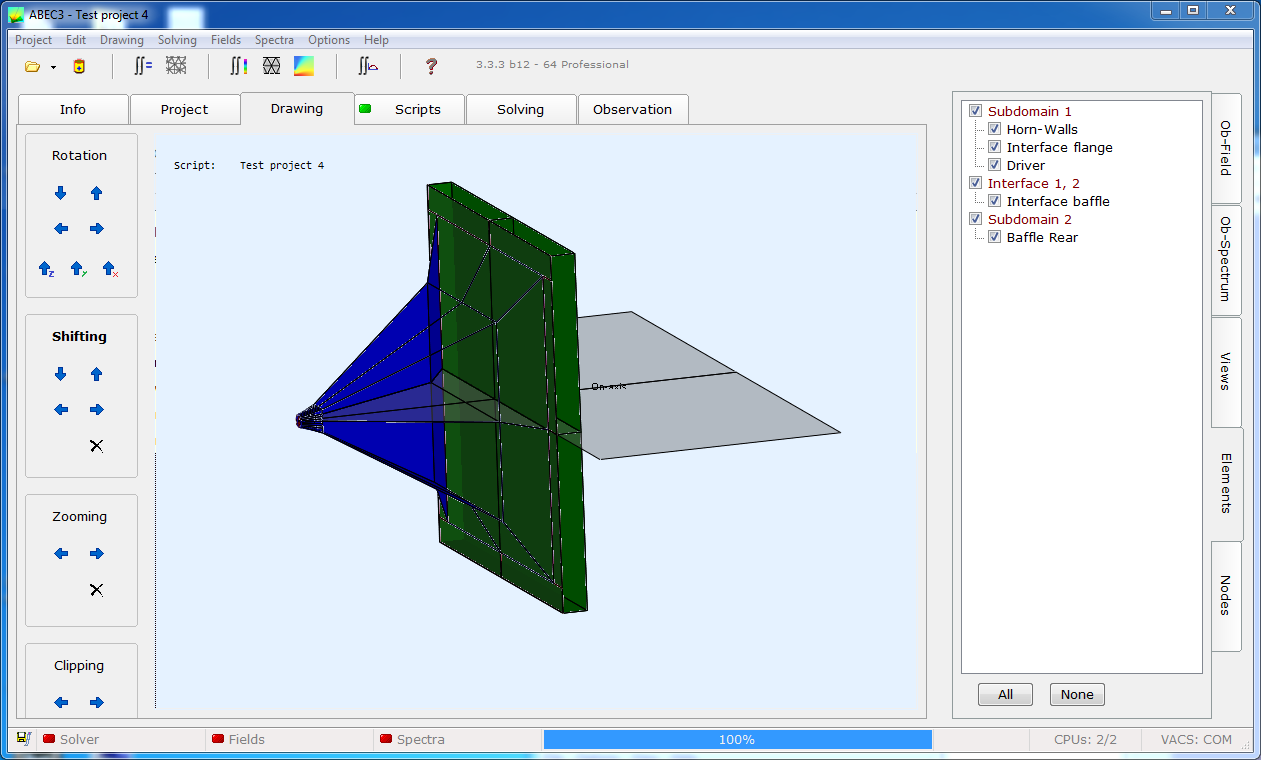The width and height of the screenshot is (1261, 760).
Task: Switch to the Info tab
Action: point(73,109)
